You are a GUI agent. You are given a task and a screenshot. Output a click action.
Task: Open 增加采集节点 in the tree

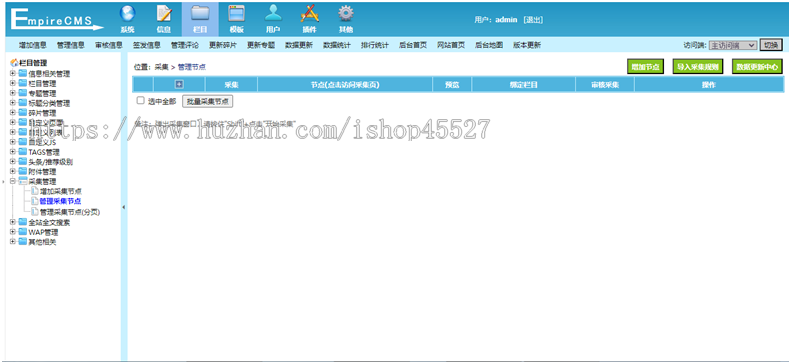[x=61, y=192]
